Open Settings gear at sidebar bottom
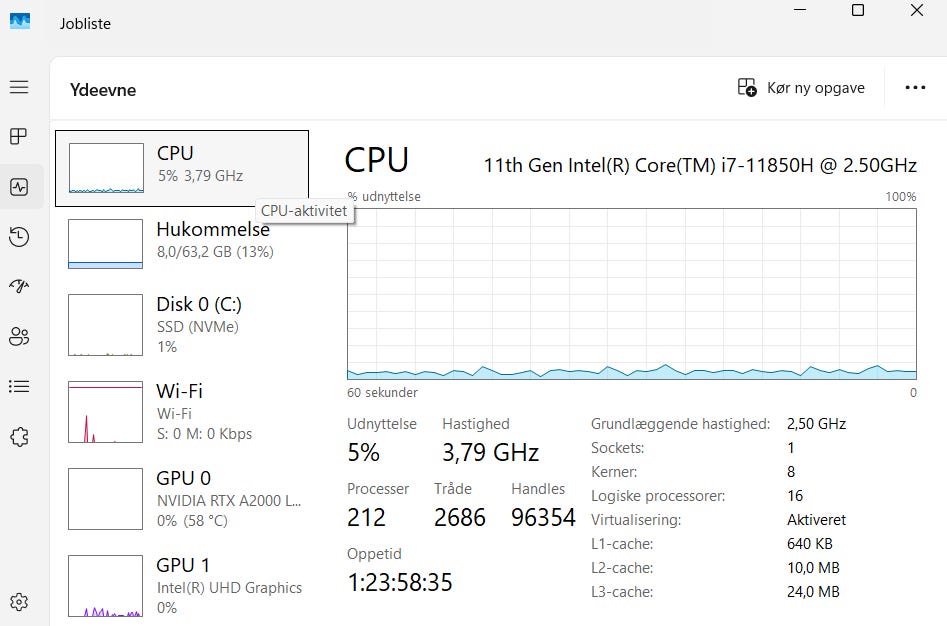947x626 pixels. 19,602
